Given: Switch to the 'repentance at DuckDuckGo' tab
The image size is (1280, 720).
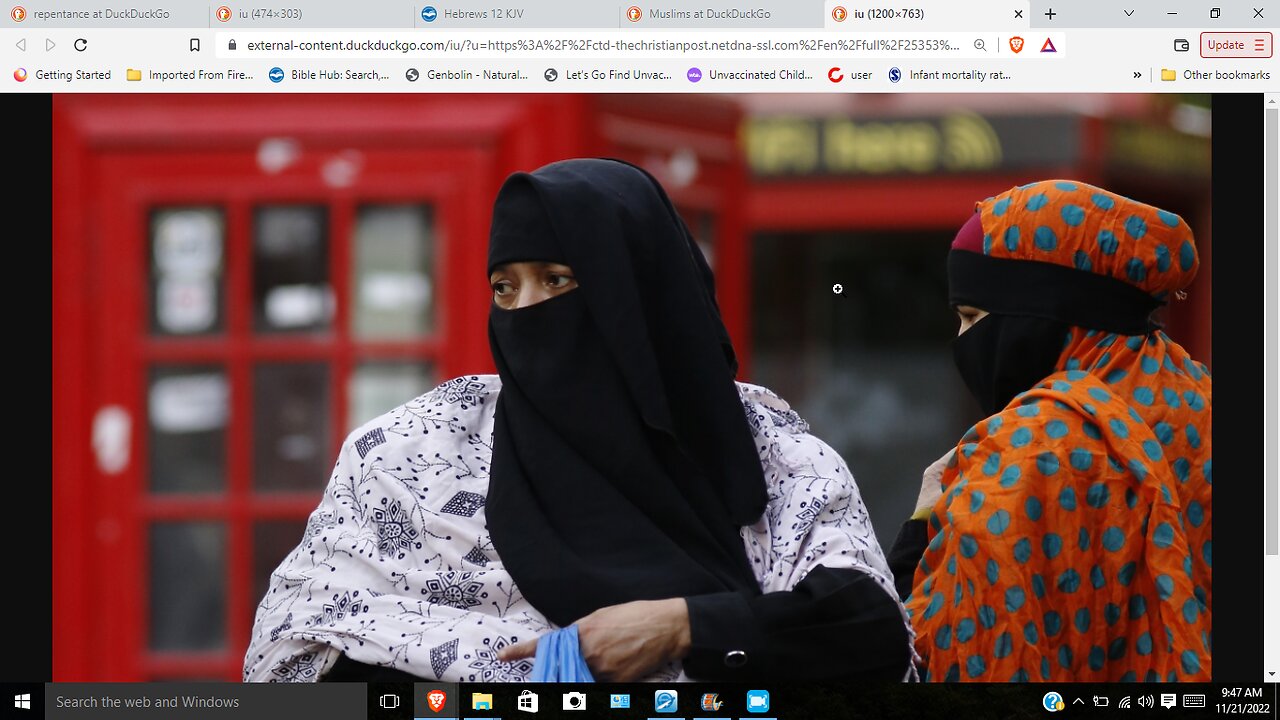Looking at the screenshot, I should coord(102,14).
